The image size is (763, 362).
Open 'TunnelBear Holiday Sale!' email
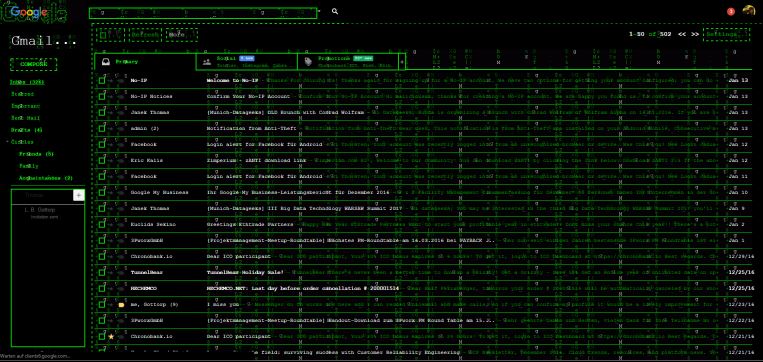click(245, 272)
